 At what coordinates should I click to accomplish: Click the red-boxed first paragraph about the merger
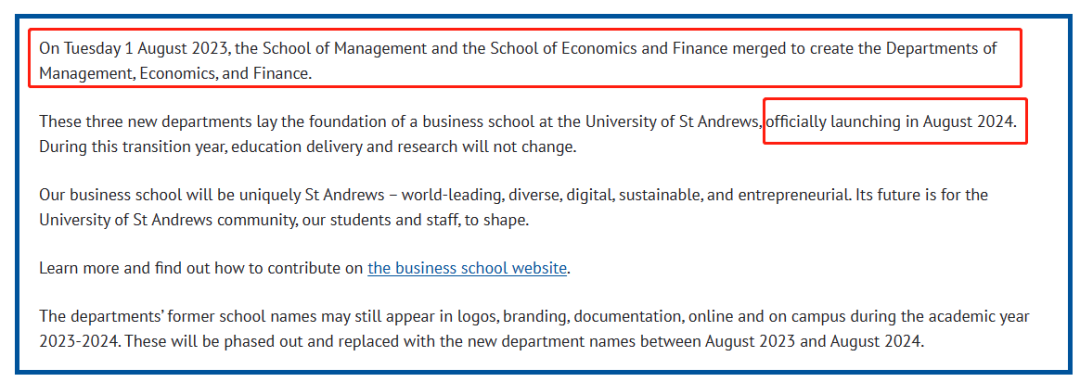525,58
